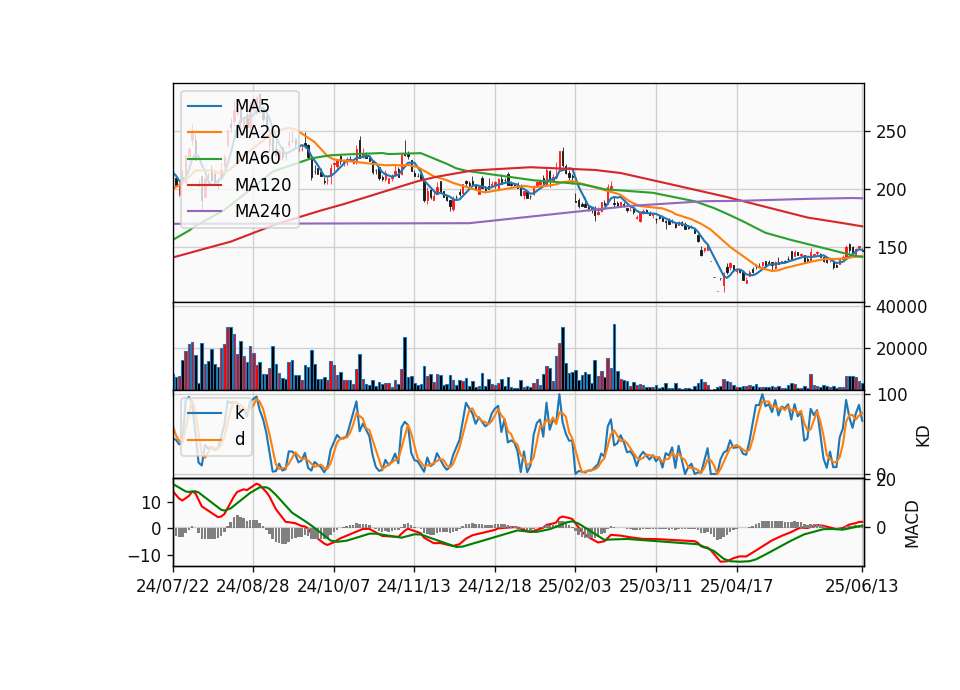This screenshot has width=960, height=690.
Task: Click the 25/06/13 date label
Action: point(862,586)
